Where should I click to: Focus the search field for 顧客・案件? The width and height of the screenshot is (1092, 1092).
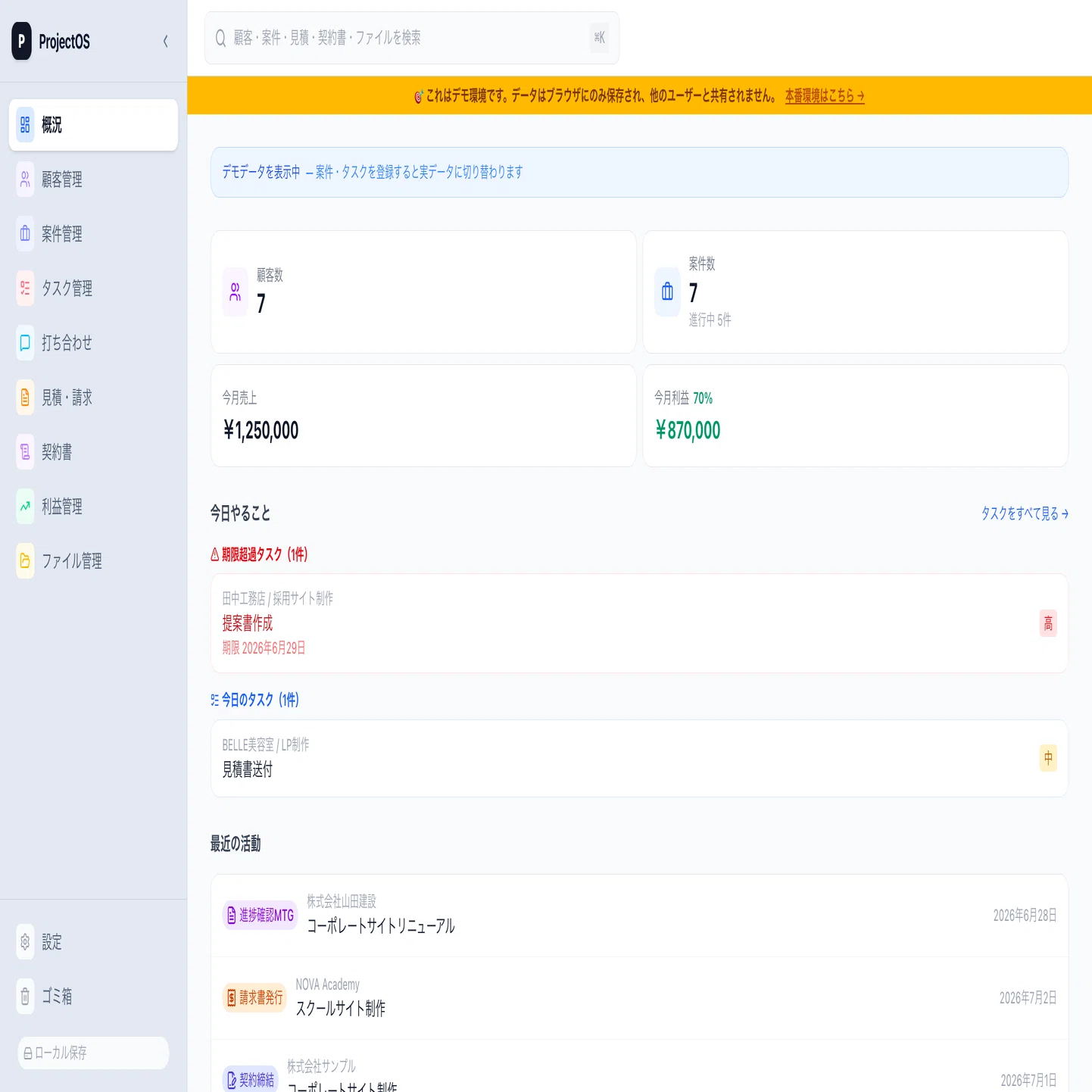click(412, 38)
